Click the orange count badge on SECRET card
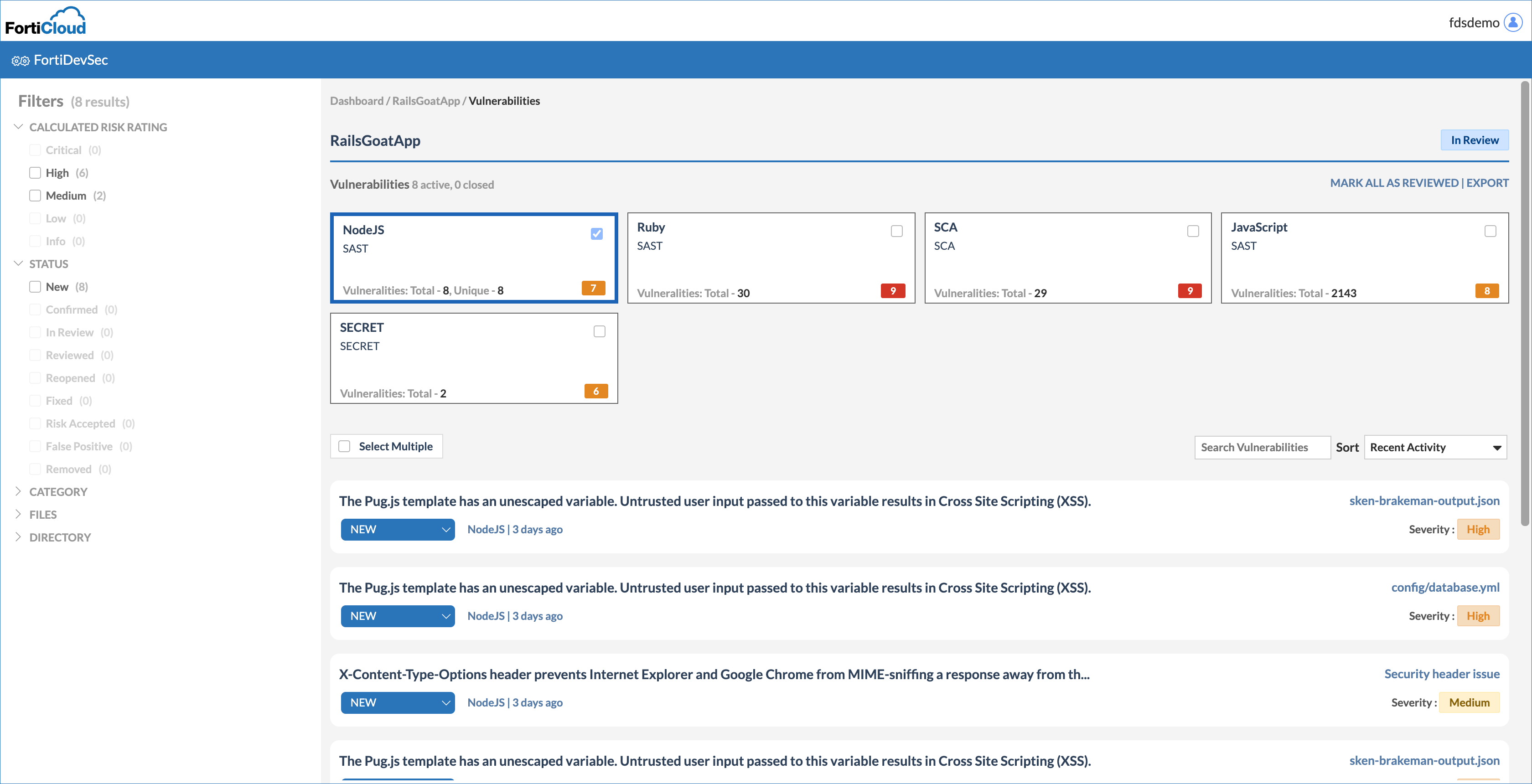Screen dimensions: 1532x784 pyautogui.click(x=596, y=391)
